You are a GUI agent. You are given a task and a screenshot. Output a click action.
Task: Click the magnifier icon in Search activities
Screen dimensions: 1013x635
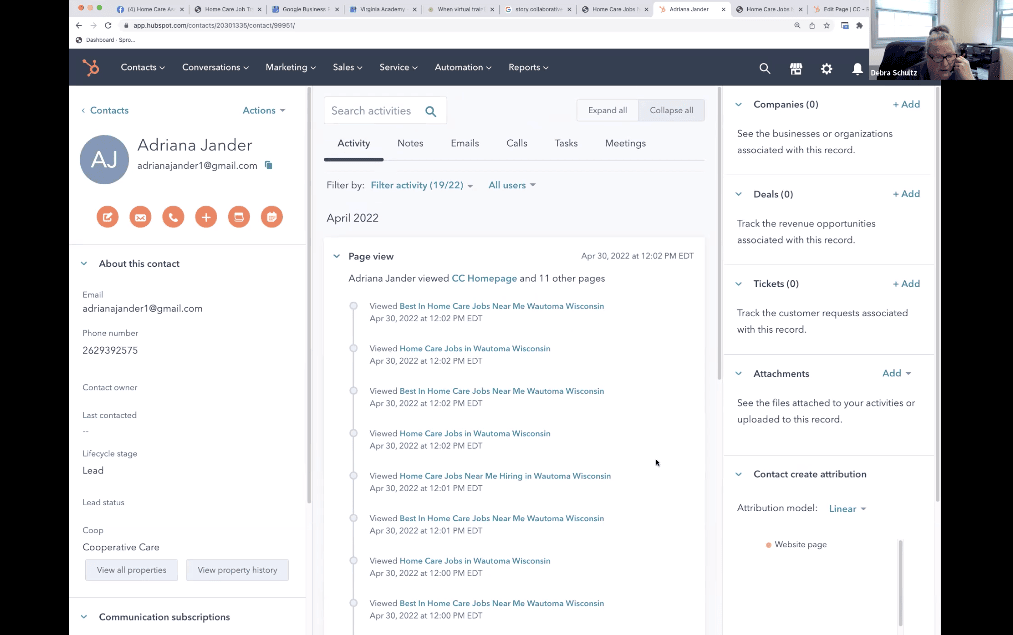[x=431, y=111]
